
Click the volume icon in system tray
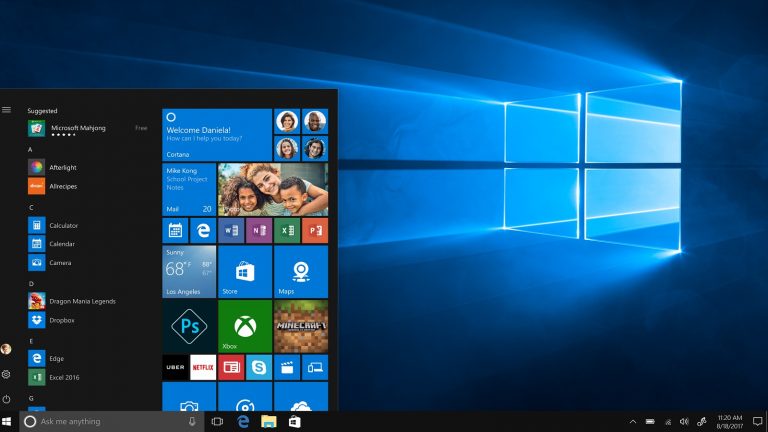pos(683,422)
